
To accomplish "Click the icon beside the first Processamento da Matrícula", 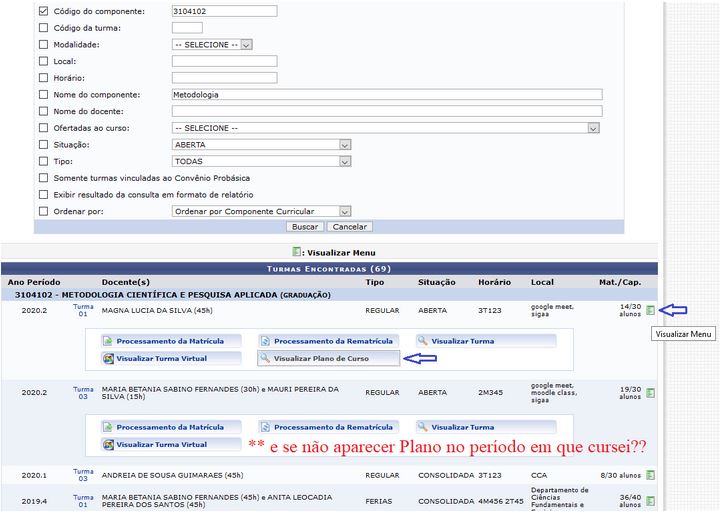I will 108,341.
